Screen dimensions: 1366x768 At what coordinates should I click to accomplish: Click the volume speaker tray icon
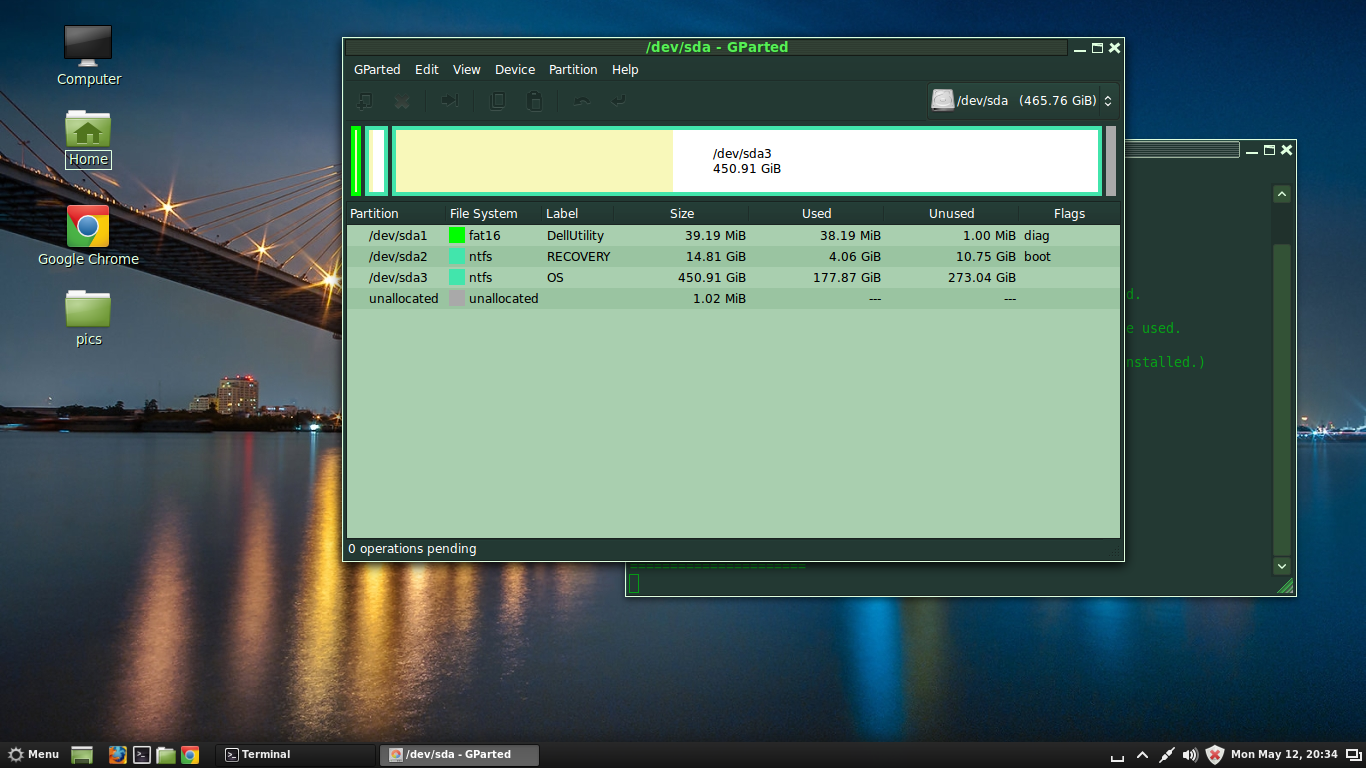[x=1190, y=755]
